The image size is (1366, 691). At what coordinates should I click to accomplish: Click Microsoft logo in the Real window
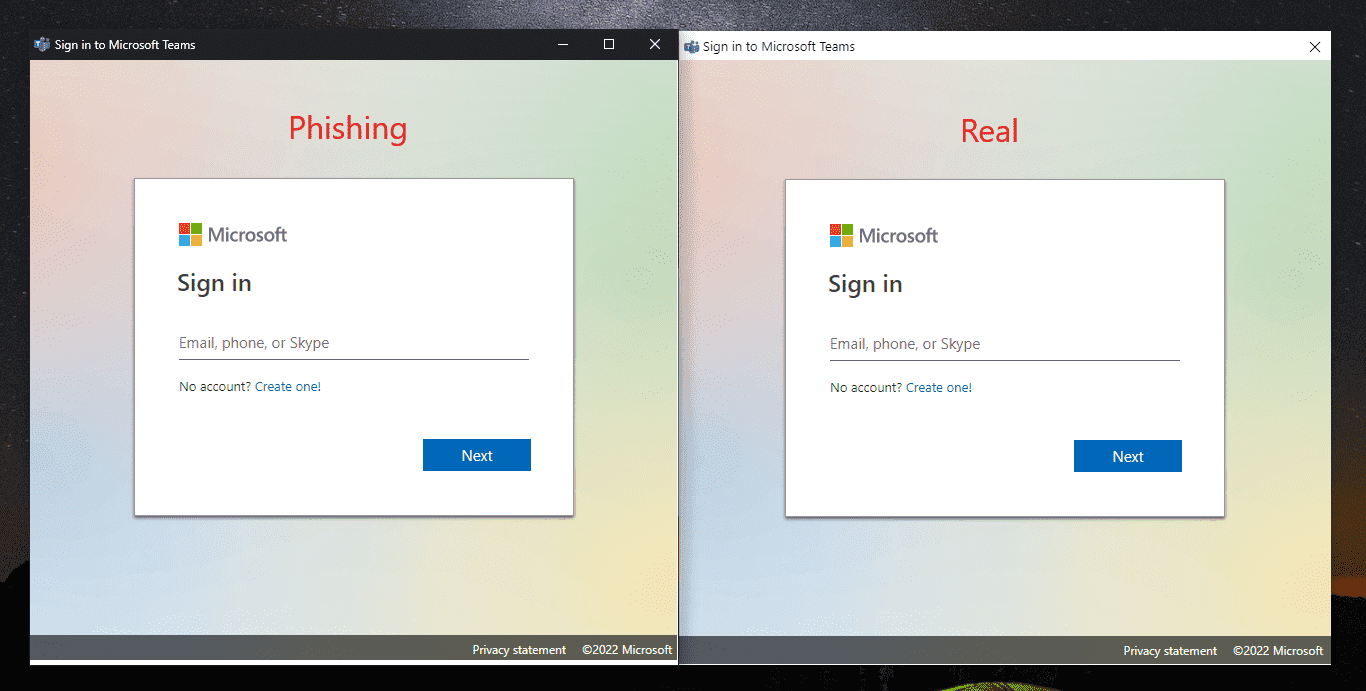(884, 236)
